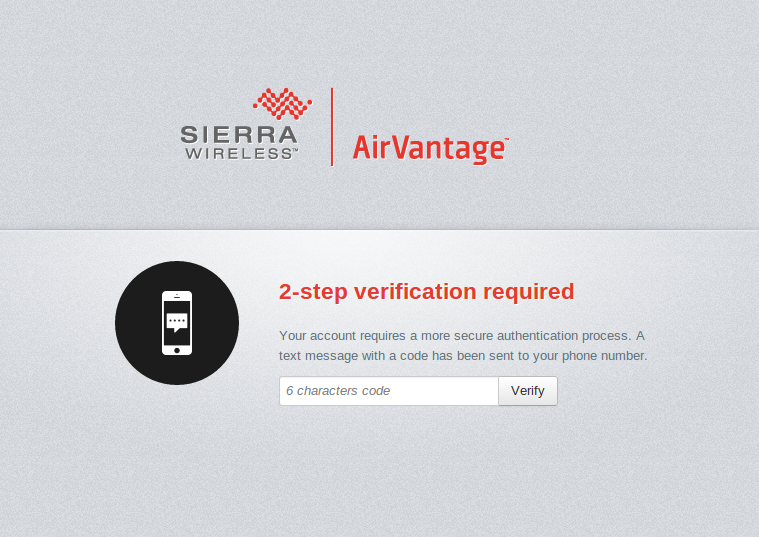Click the chat bubble on phone screen

(177, 322)
